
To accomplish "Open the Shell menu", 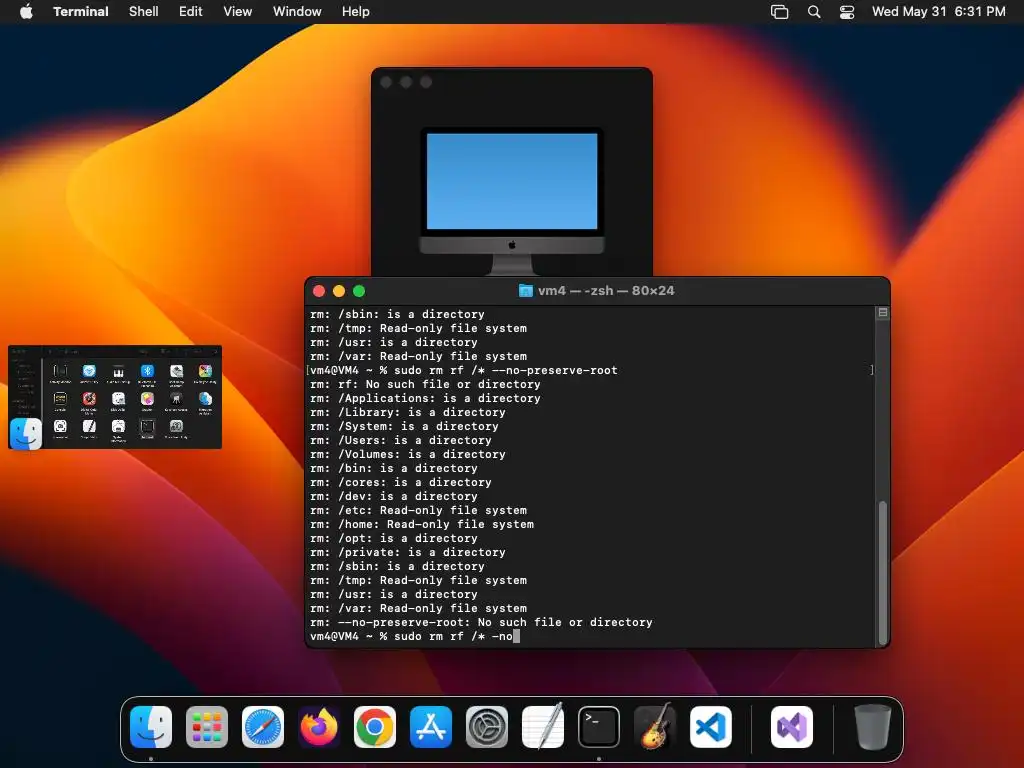I will pyautogui.click(x=144, y=12).
